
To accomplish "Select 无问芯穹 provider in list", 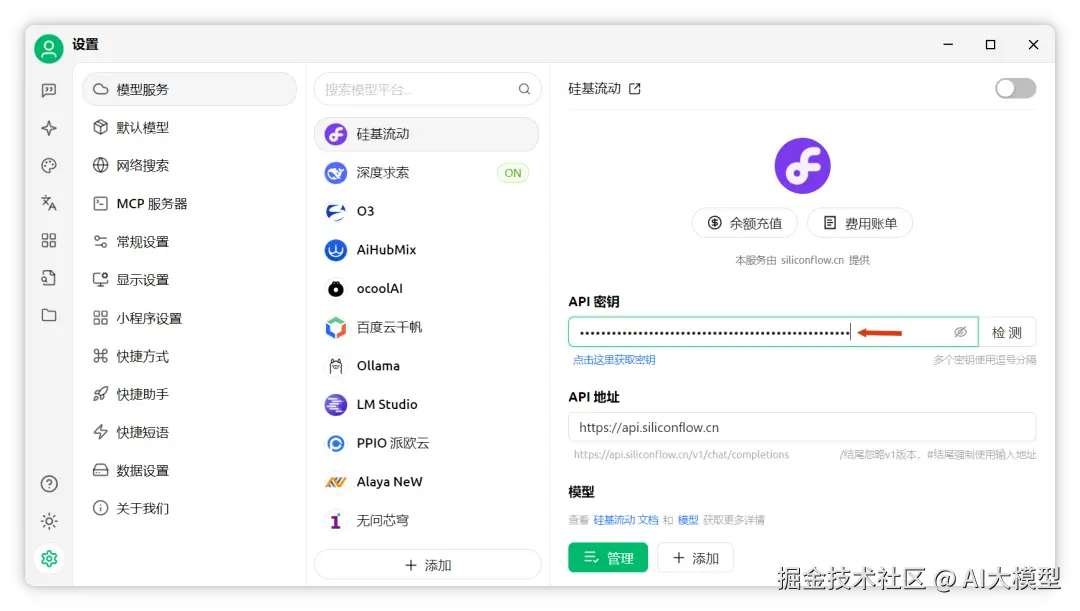I will [x=426, y=521].
